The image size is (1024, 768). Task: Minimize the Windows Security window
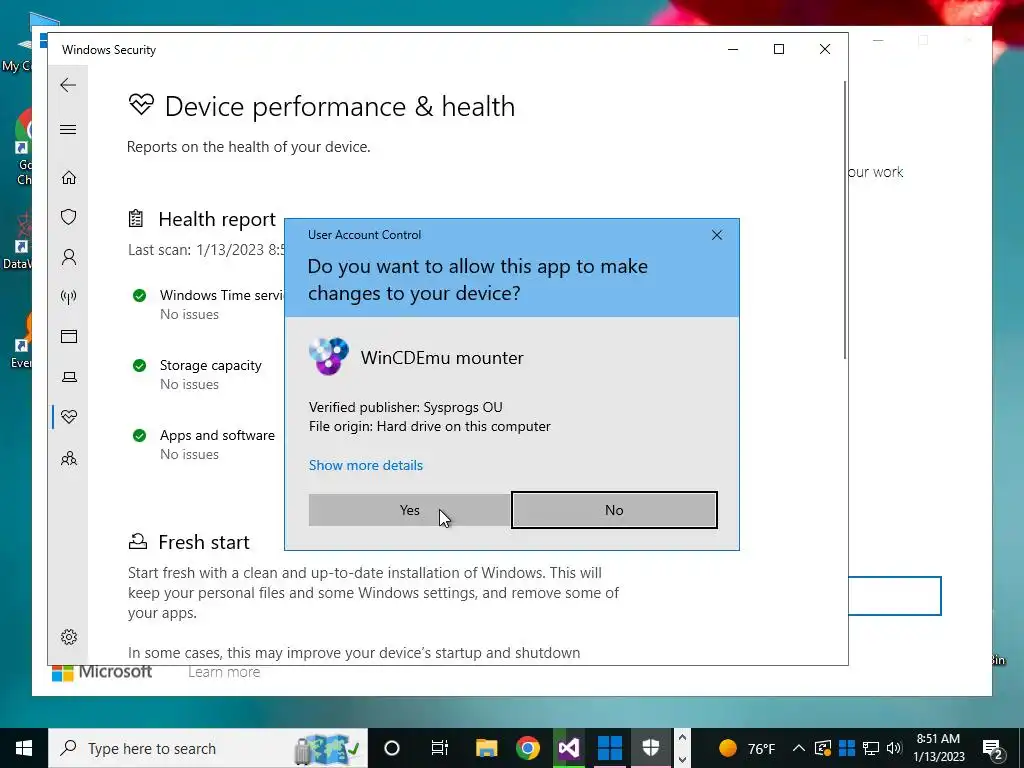coord(733,50)
